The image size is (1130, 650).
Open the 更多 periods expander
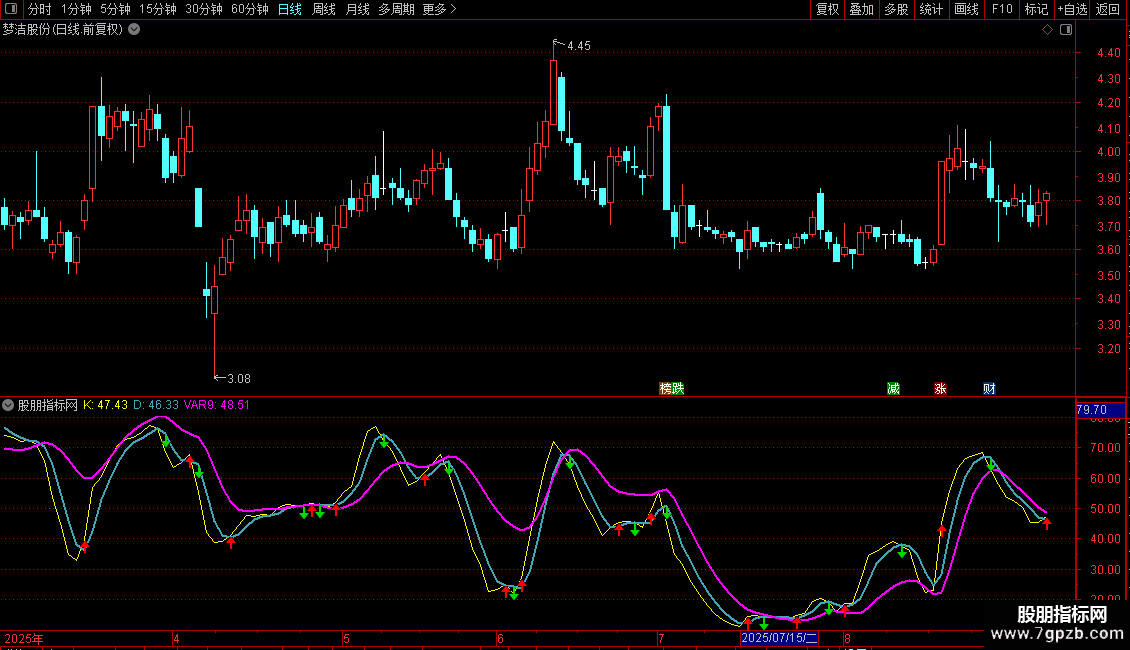(x=439, y=9)
